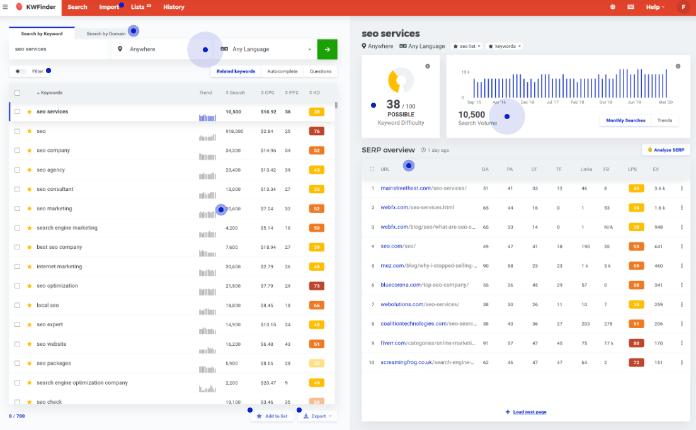Sort by the Search column header
The image size is (696, 430).
tap(235, 93)
